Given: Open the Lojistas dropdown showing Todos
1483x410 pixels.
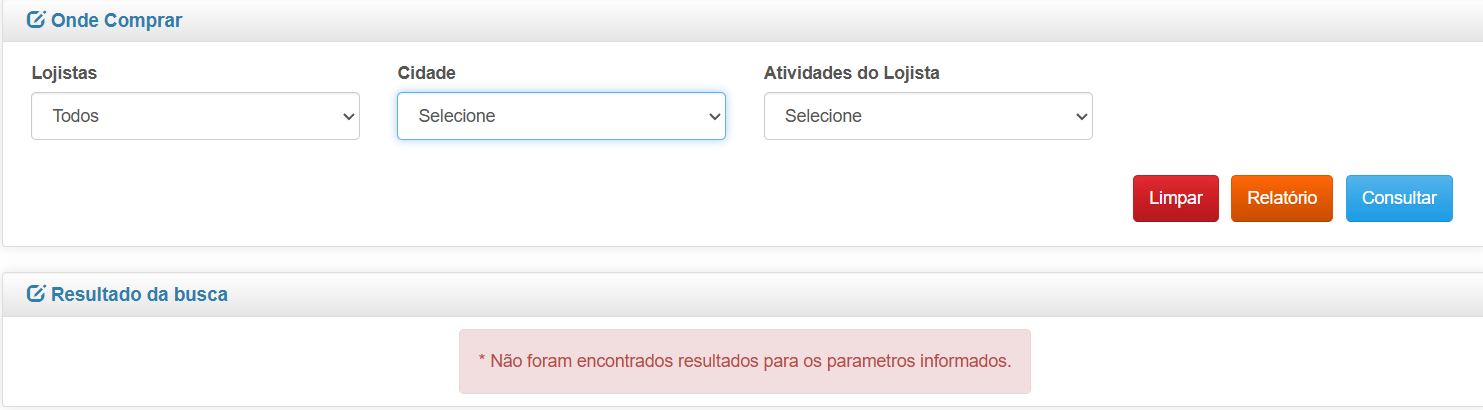Looking at the screenshot, I should [x=195, y=116].
